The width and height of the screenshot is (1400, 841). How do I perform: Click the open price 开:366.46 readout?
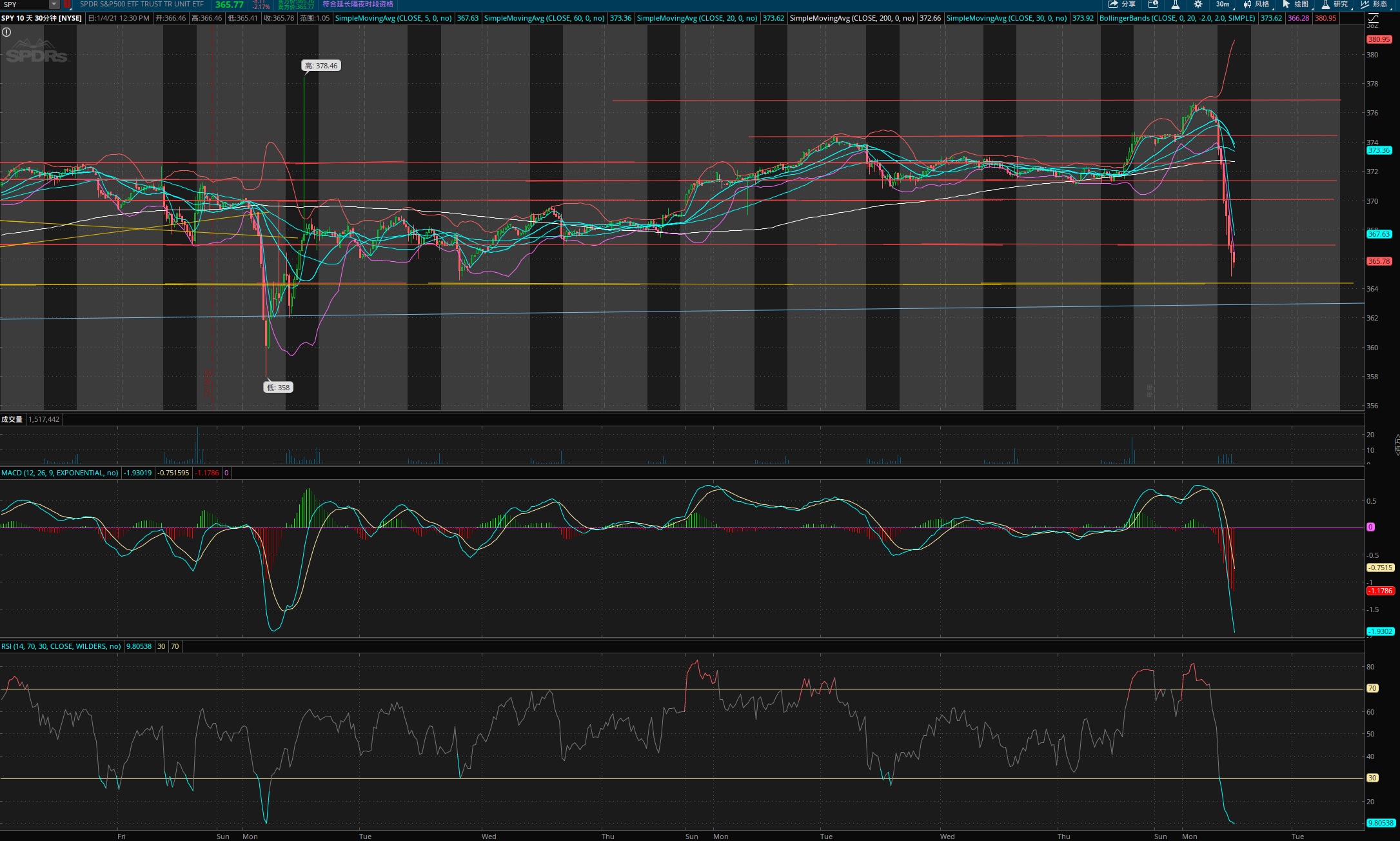pyautogui.click(x=171, y=18)
